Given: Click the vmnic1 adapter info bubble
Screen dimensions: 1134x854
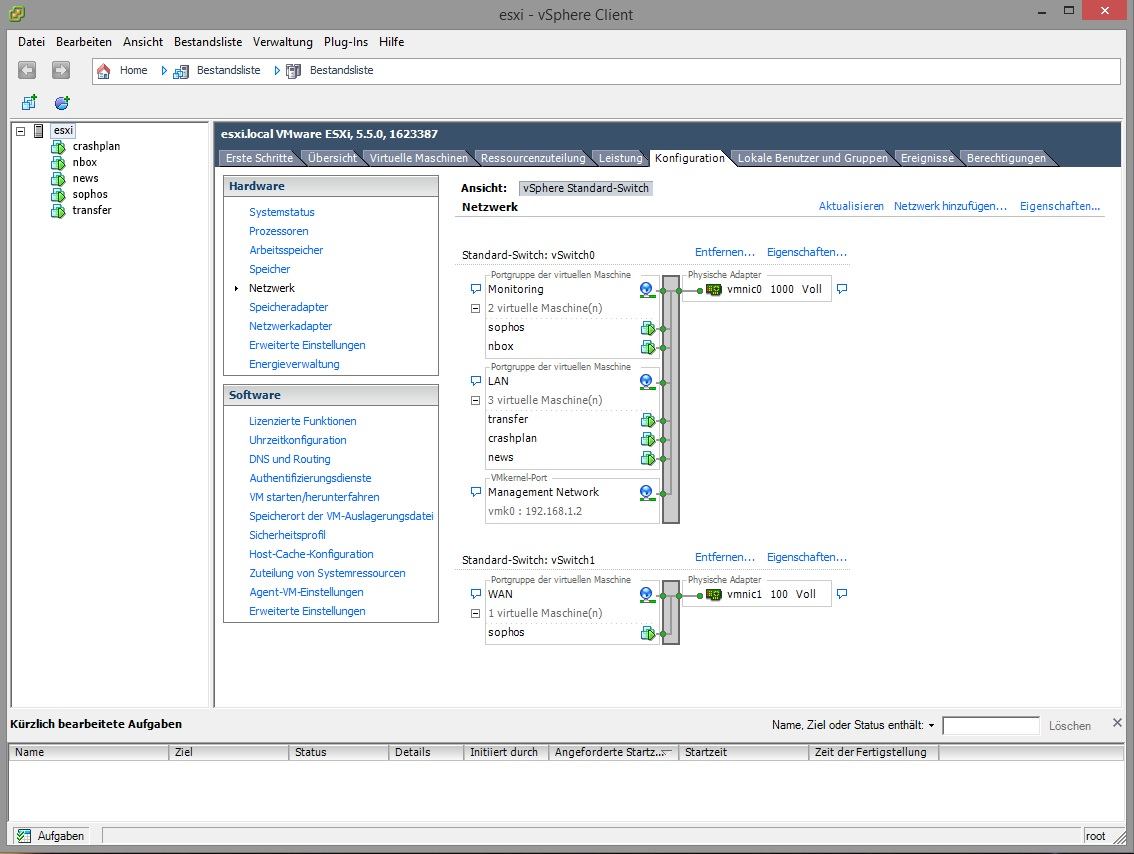Looking at the screenshot, I should 842,594.
